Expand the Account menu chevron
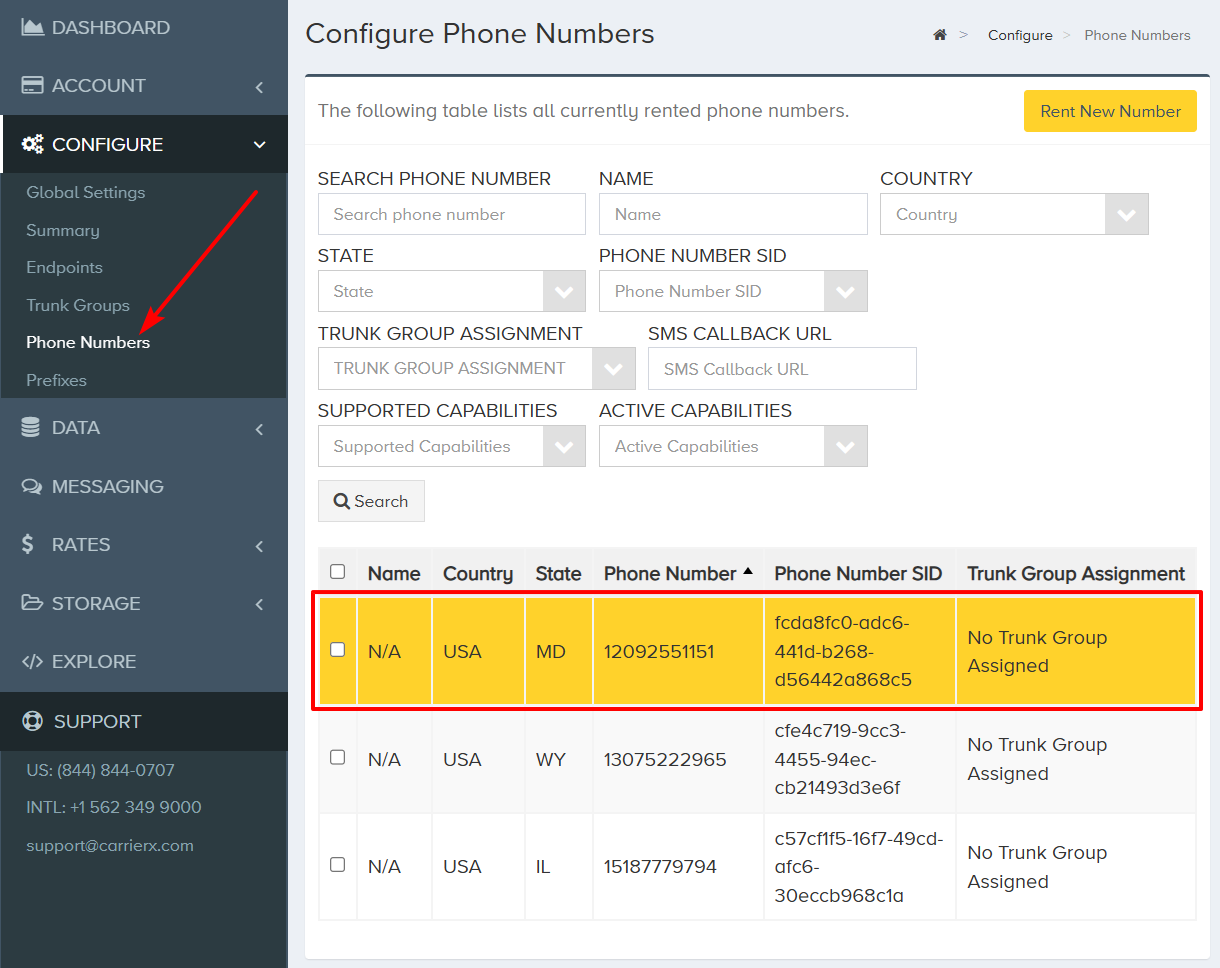Screen dimensions: 1220x968 click(x=259, y=87)
